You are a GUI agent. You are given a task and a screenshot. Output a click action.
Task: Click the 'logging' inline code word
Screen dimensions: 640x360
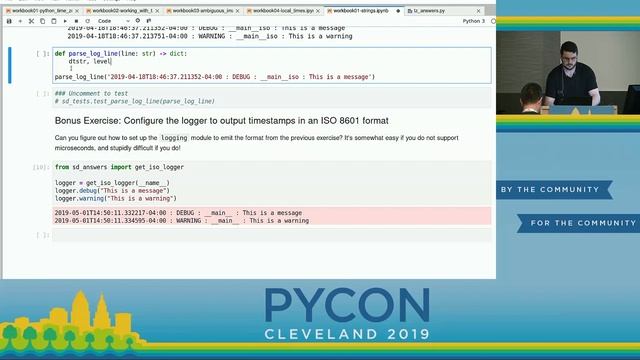click(174, 138)
